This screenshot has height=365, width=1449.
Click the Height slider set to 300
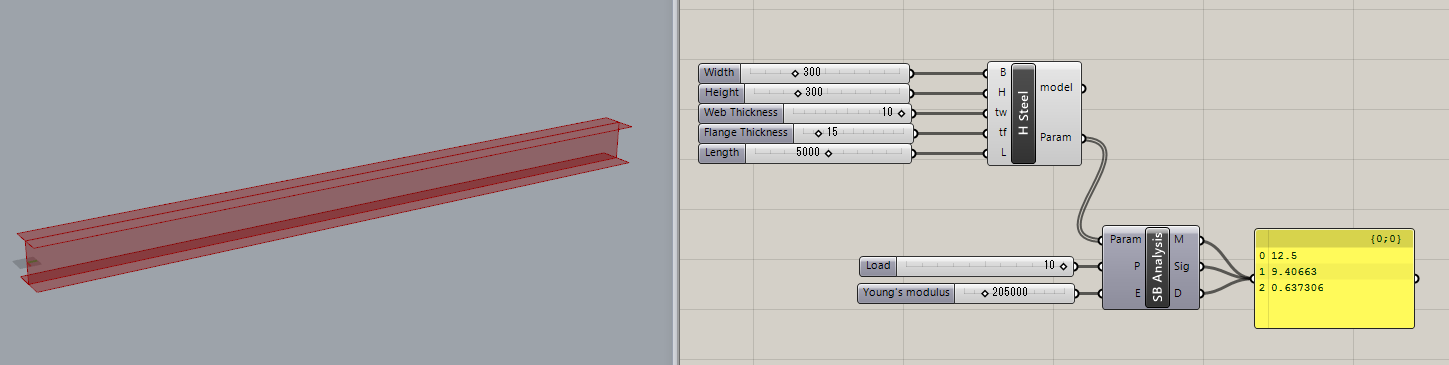click(x=805, y=92)
